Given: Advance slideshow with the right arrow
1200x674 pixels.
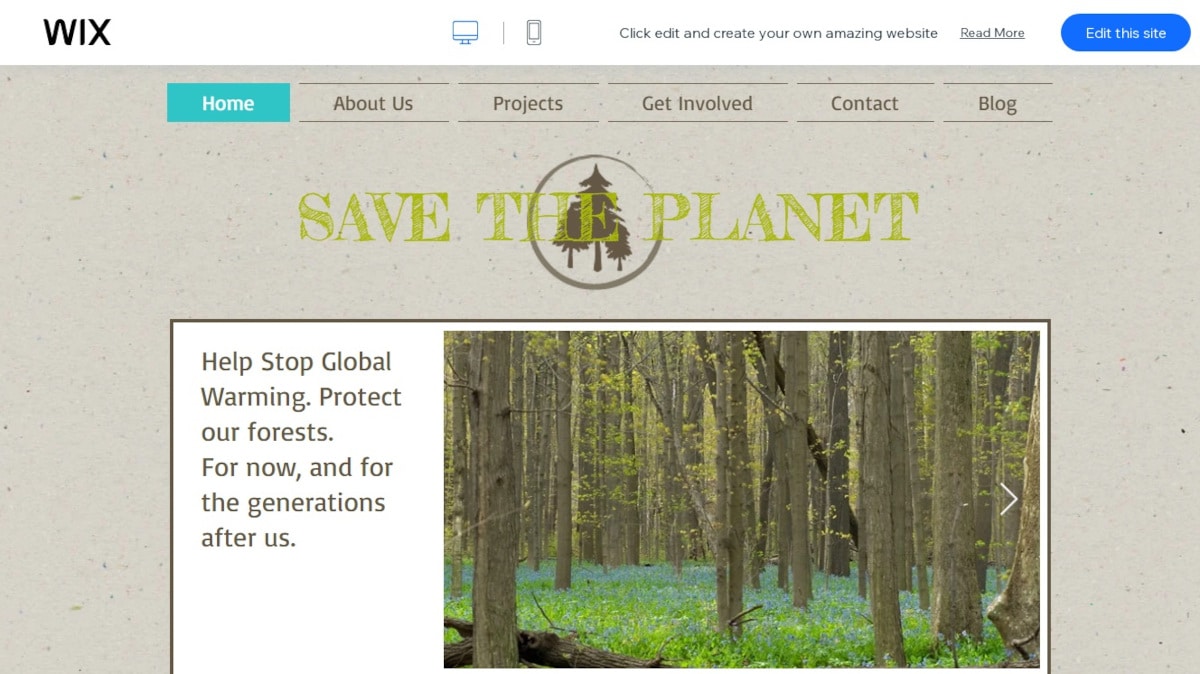Looking at the screenshot, I should point(1008,499).
